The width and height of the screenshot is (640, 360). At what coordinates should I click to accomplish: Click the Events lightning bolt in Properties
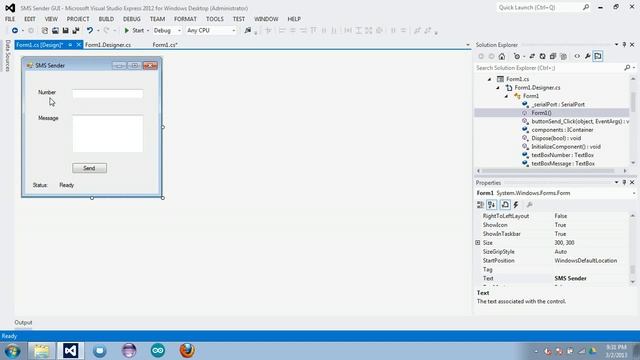516,205
